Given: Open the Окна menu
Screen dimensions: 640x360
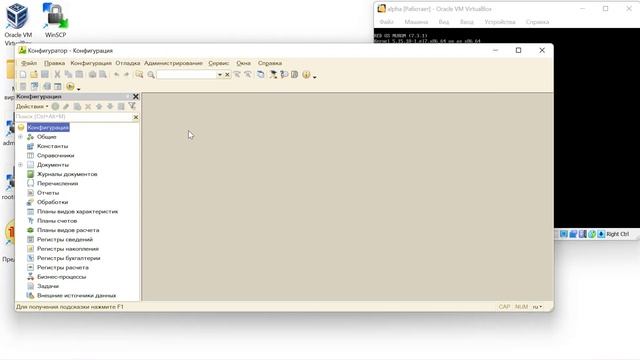Looking at the screenshot, I should coord(244,63).
